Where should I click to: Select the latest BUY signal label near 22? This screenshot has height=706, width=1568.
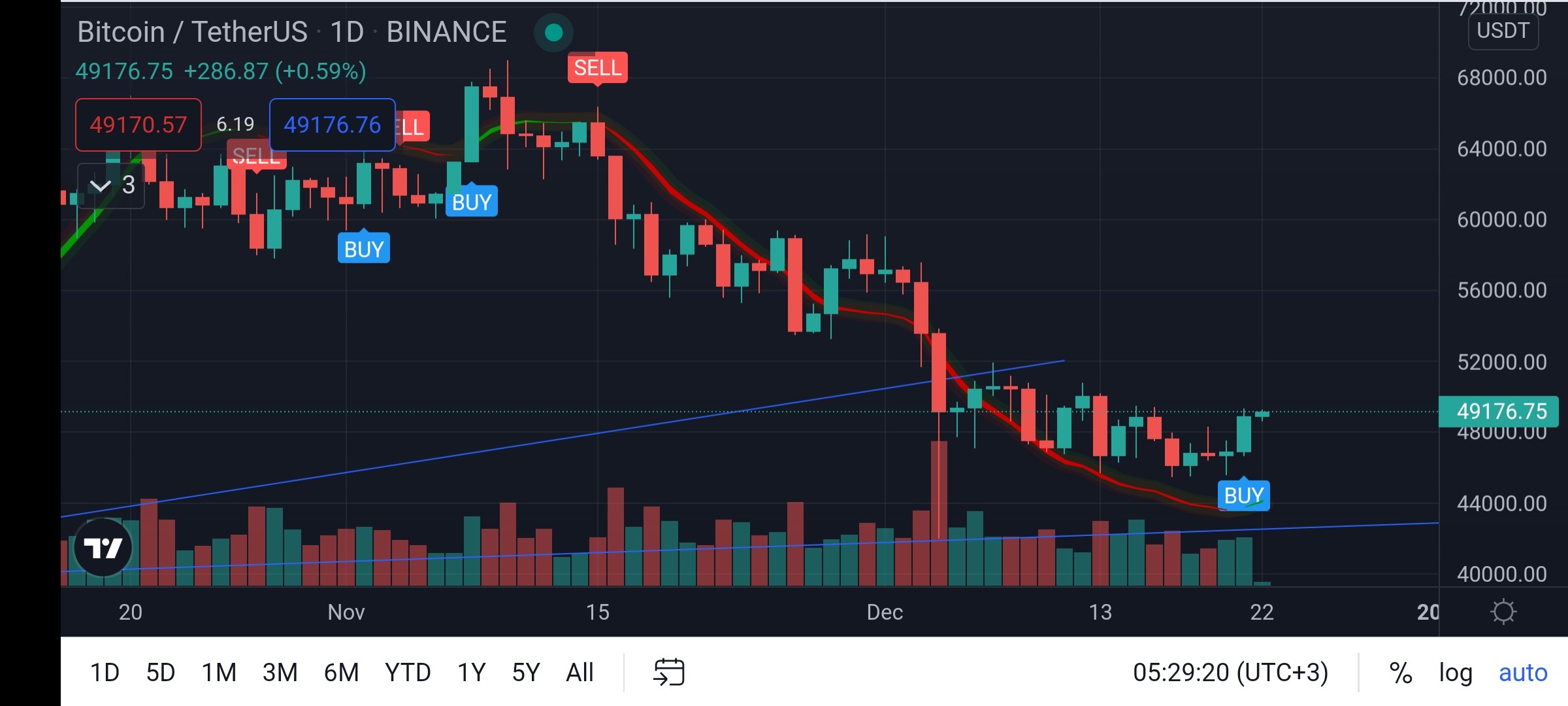tap(1243, 496)
